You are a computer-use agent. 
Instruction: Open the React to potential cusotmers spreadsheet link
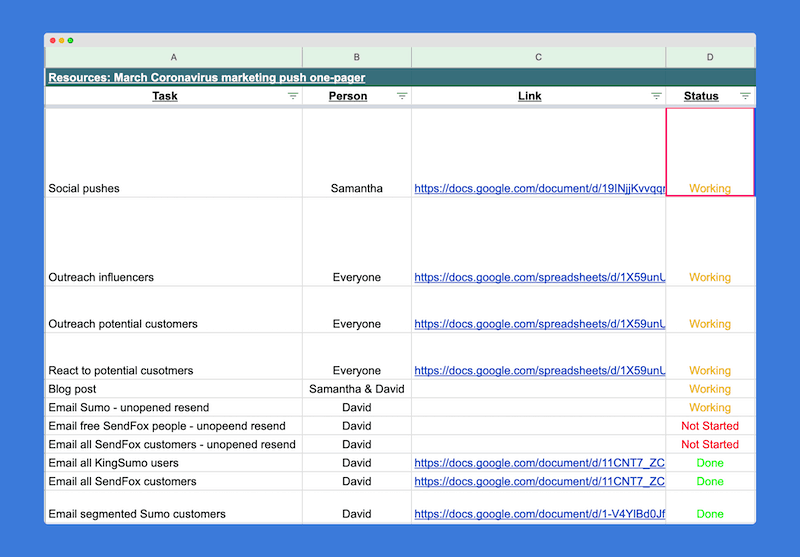(540, 370)
